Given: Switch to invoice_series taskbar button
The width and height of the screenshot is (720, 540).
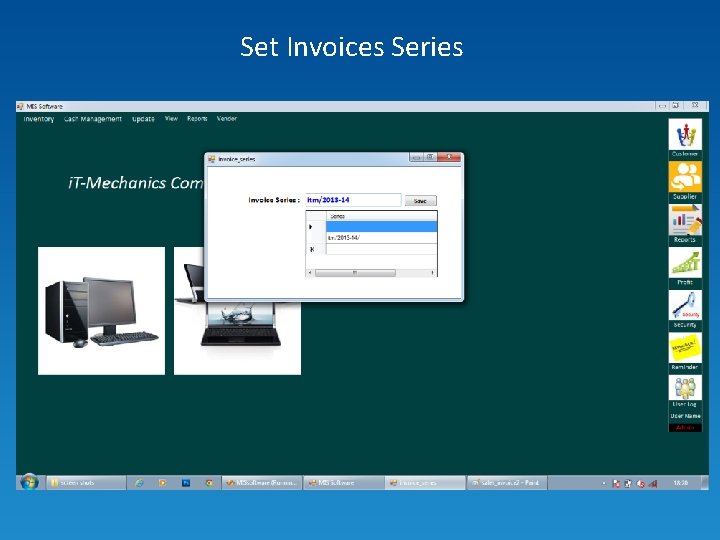Looking at the screenshot, I should pyautogui.click(x=425, y=483).
